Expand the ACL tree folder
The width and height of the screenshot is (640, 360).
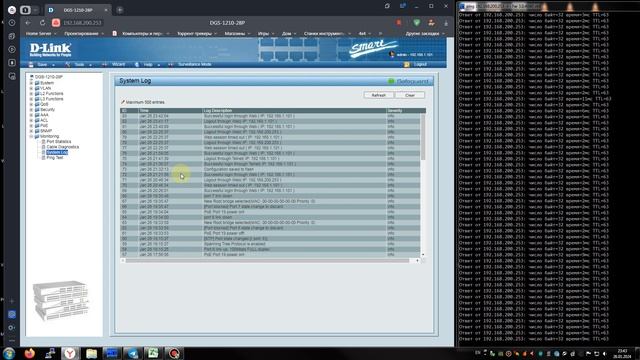pyautogui.click(x=31, y=120)
